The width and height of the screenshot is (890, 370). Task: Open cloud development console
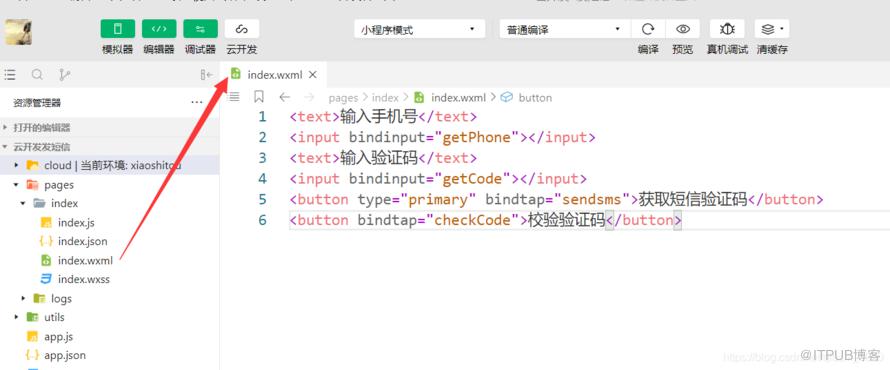coord(242,28)
